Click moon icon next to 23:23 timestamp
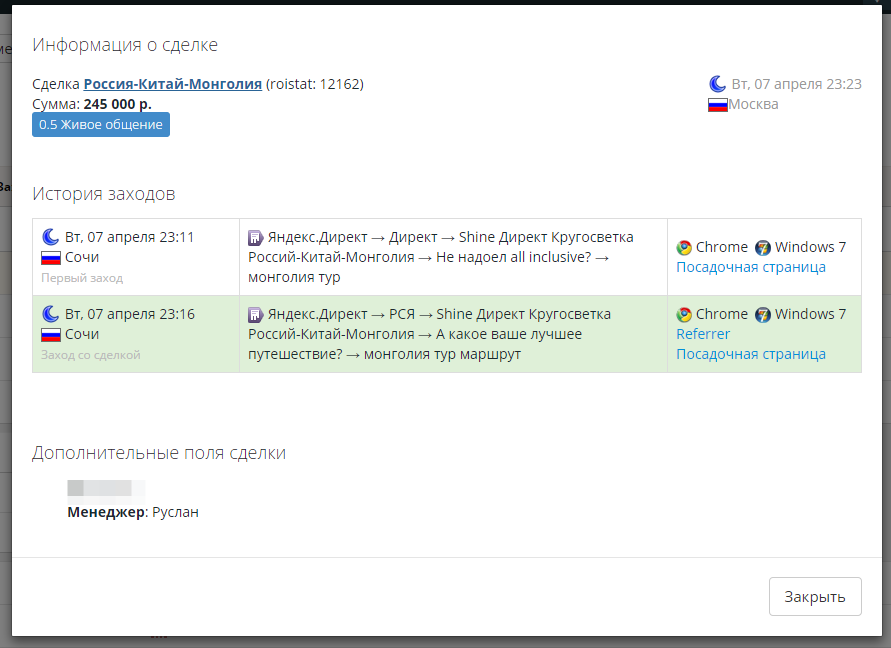The height and width of the screenshot is (648, 891). coord(717,84)
